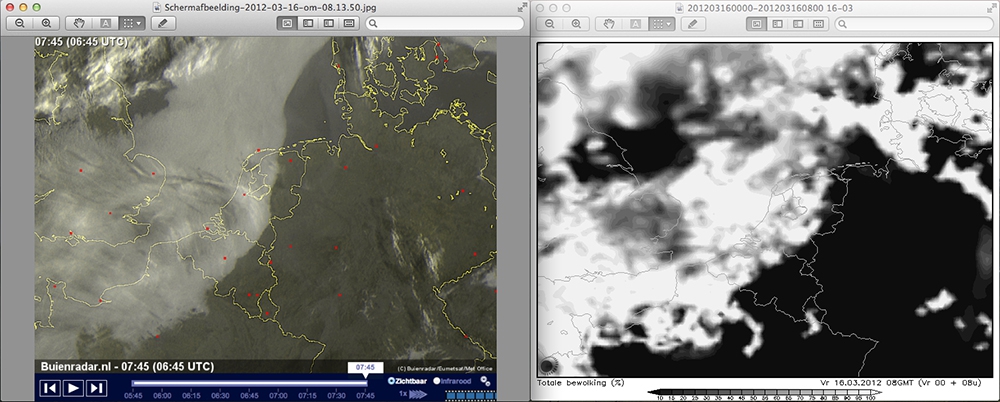Screen dimensions: 1000x402
Task: Zoom out in the 201203160000 window
Action: [x=550, y=24]
